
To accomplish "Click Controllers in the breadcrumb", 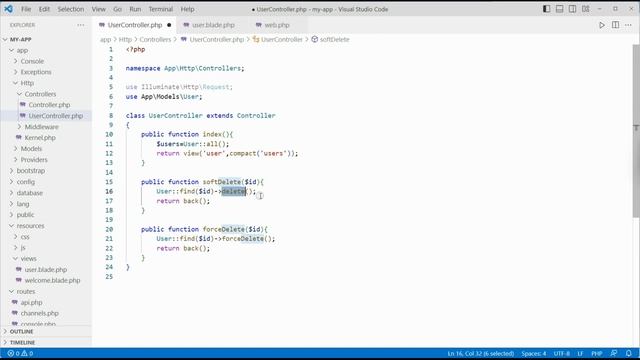I will tap(155, 40).
